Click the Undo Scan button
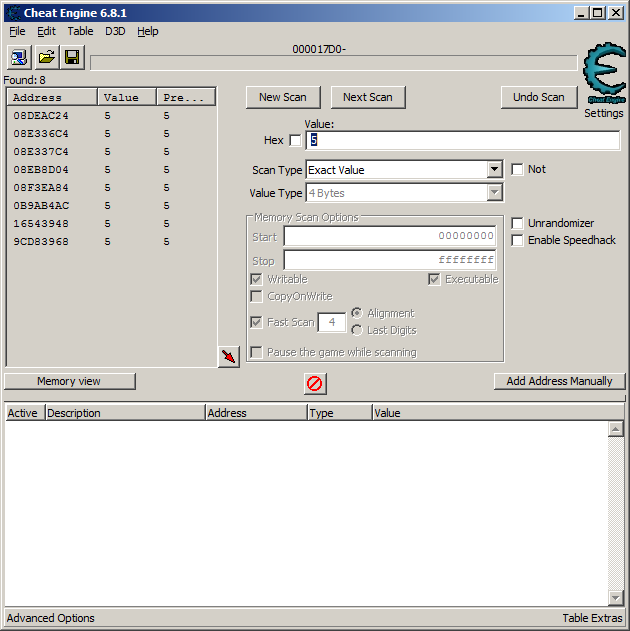Viewport: 630px width, 631px height. [539, 97]
